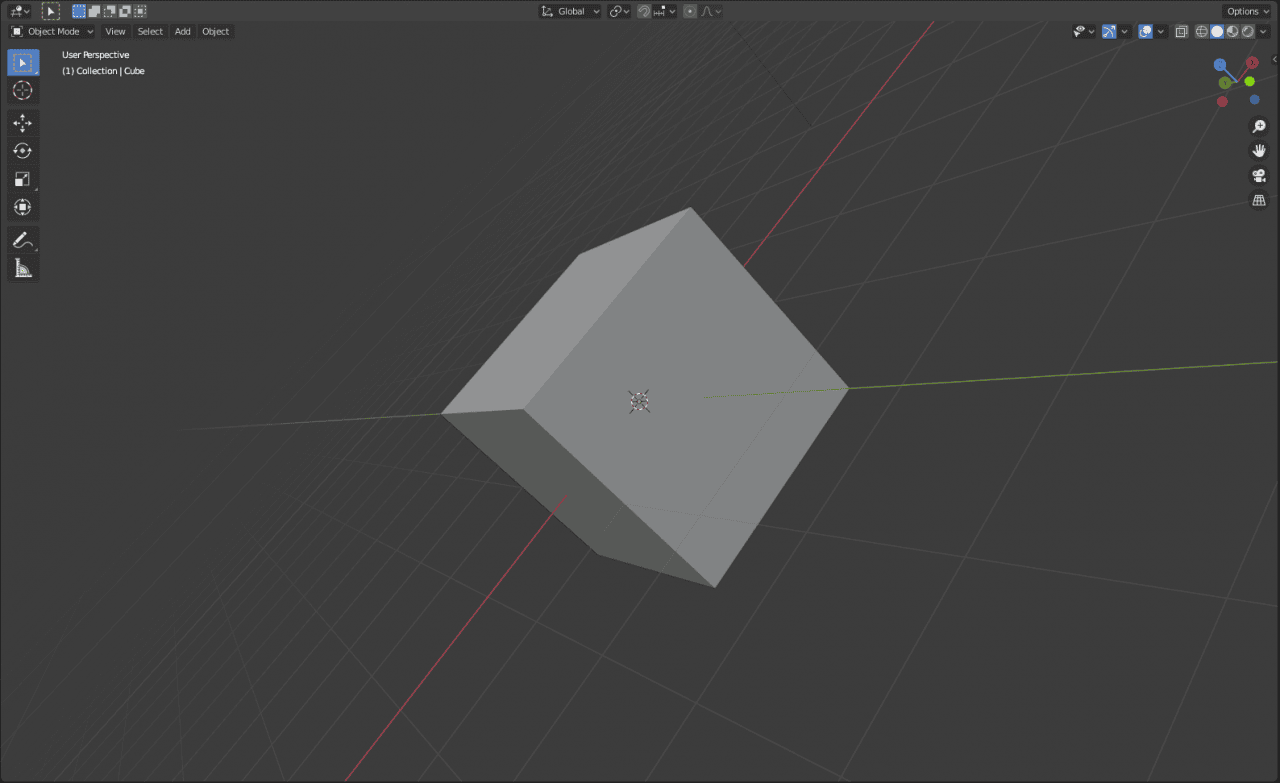Open the Object menu
Screen dimensions: 1280x783
[215, 31]
